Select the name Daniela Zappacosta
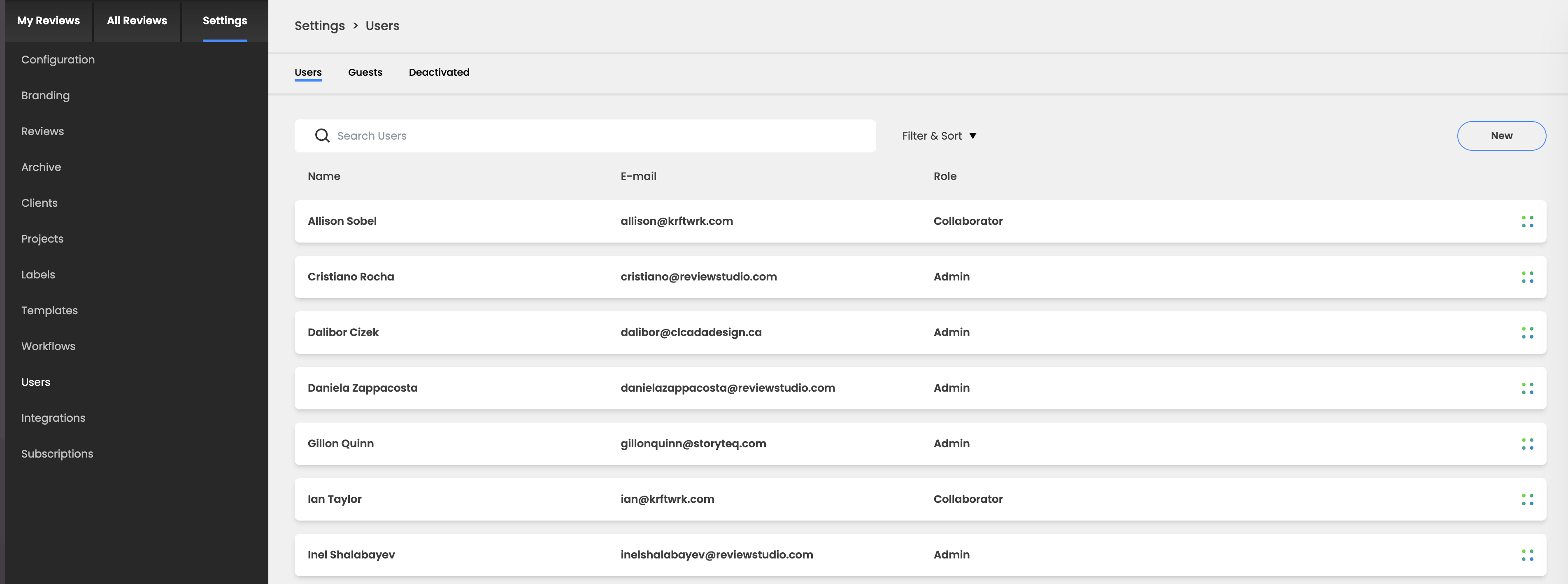This screenshot has width=1568, height=584. [362, 388]
